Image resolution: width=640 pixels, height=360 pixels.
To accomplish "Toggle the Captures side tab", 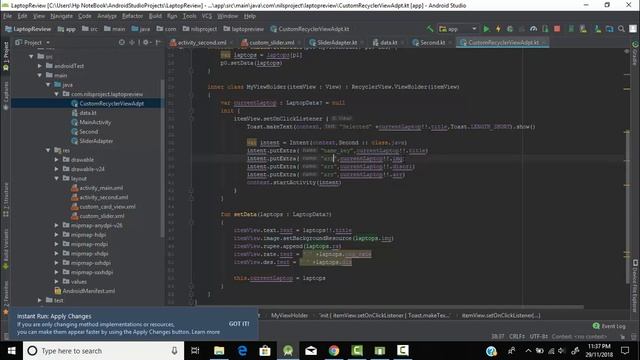I will [x=6, y=95].
